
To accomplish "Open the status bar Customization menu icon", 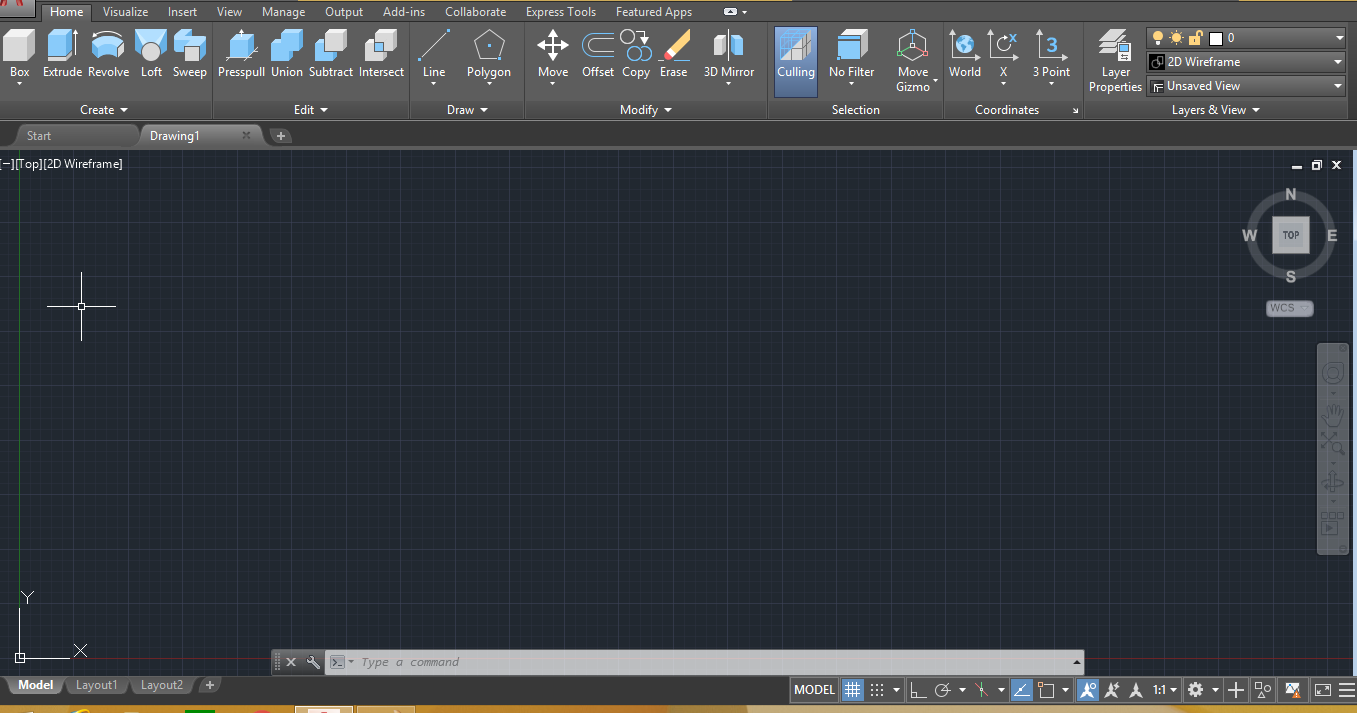I will [1346, 690].
